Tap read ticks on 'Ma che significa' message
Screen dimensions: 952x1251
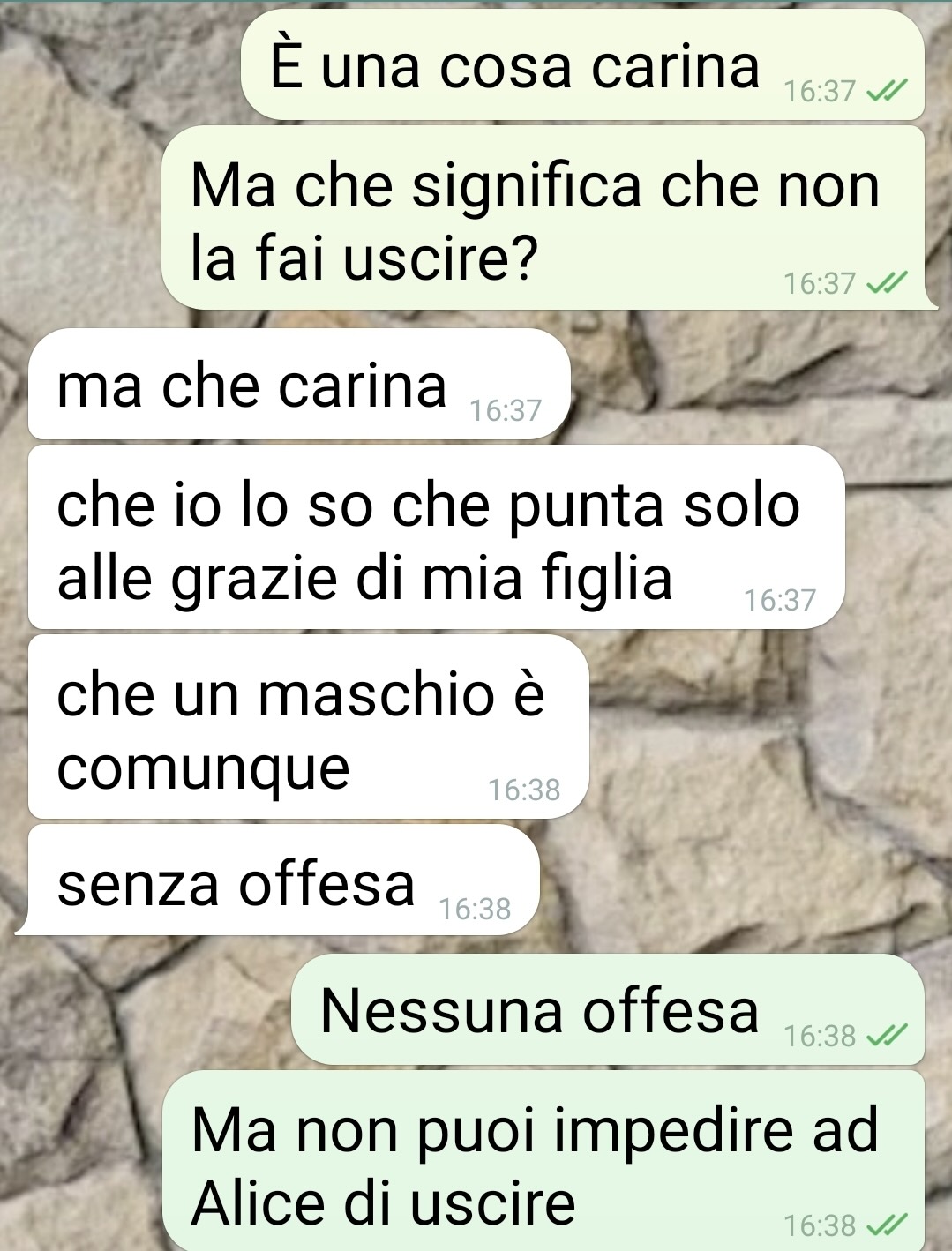887,282
